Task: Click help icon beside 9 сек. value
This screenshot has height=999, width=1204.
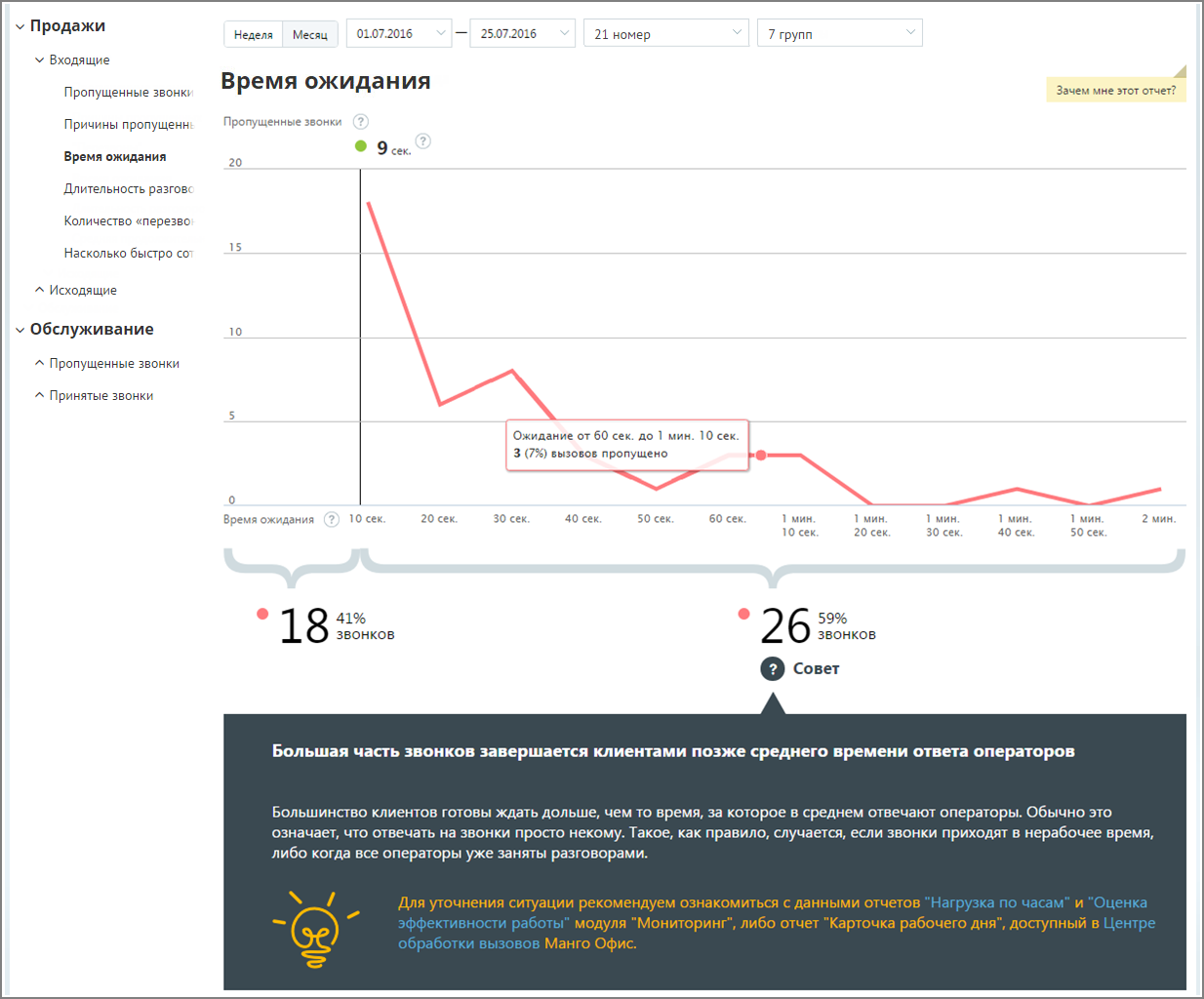Action: point(422,141)
